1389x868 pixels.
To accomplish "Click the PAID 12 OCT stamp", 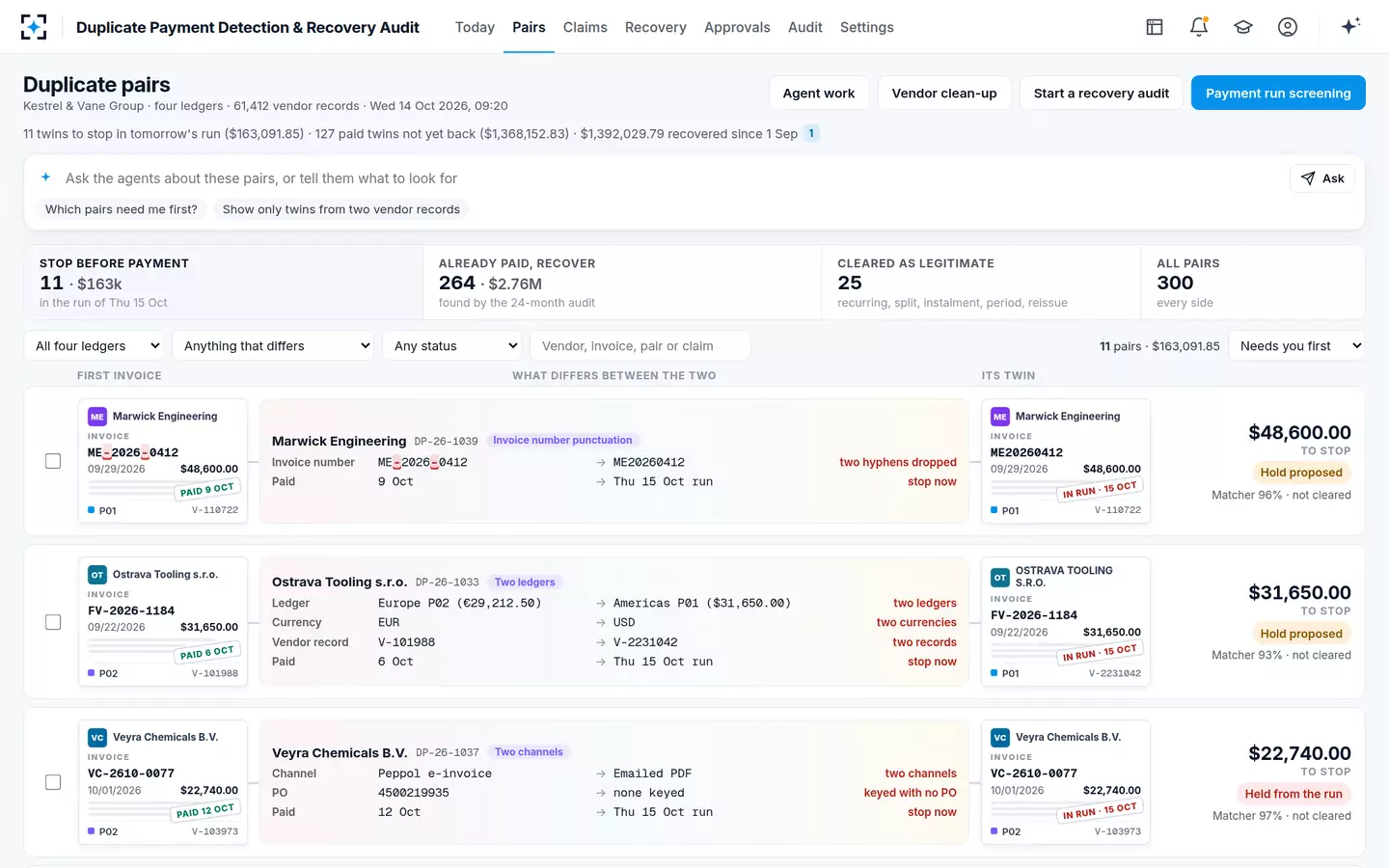I will pos(205,811).
